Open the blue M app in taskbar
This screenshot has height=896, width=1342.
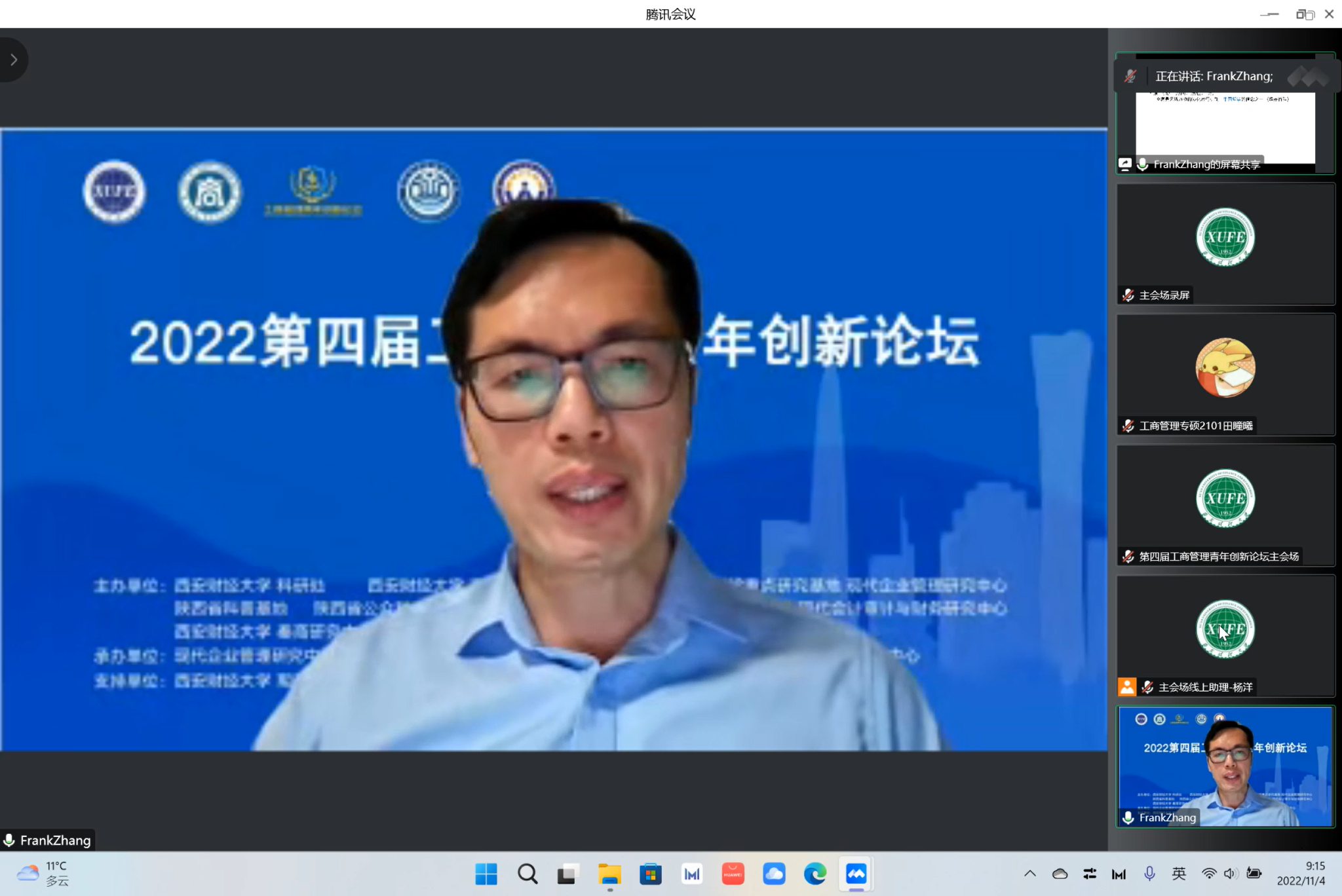tap(692, 874)
